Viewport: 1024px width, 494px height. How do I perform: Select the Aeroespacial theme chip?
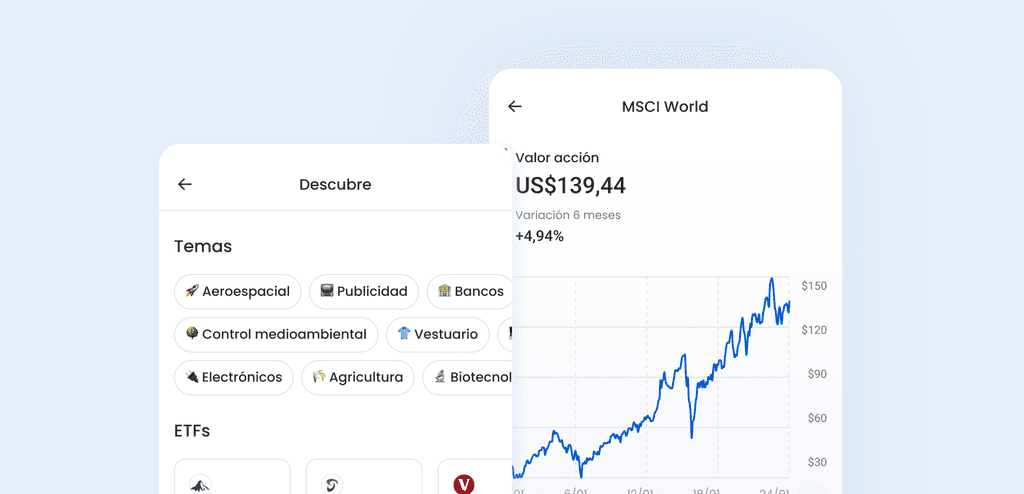point(238,291)
